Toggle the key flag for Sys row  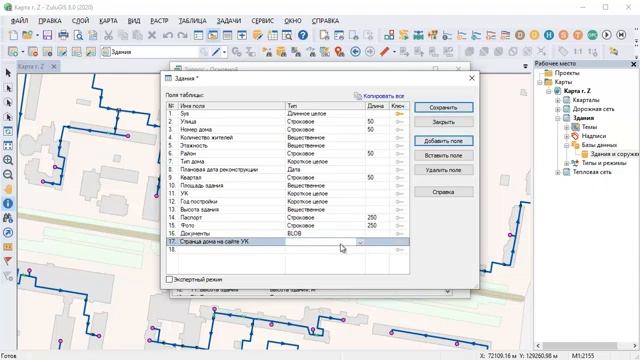pos(399,113)
